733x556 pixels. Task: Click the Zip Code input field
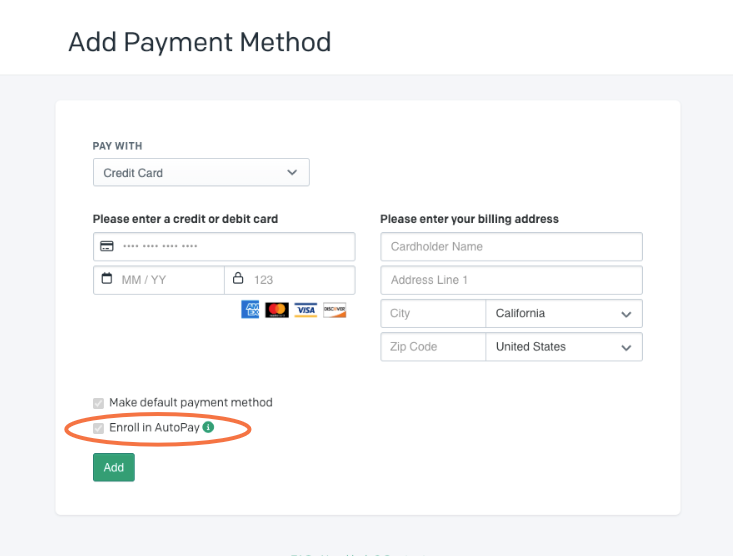pos(433,347)
